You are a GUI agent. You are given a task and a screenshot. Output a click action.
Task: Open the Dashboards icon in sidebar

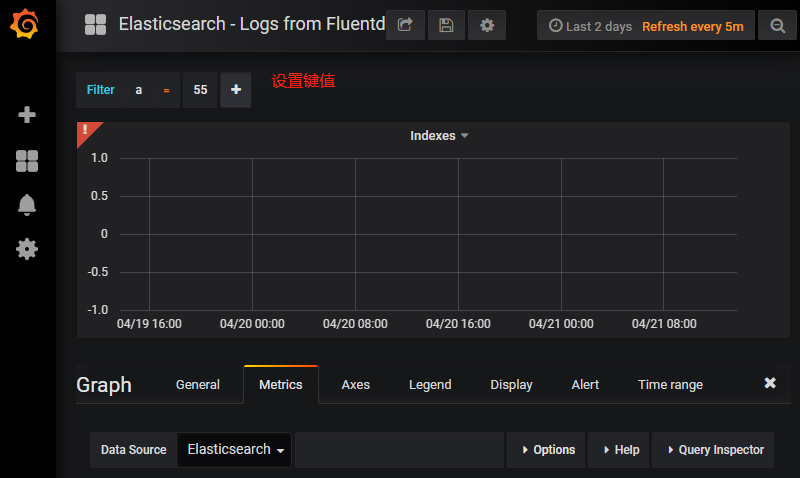[27, 161]
